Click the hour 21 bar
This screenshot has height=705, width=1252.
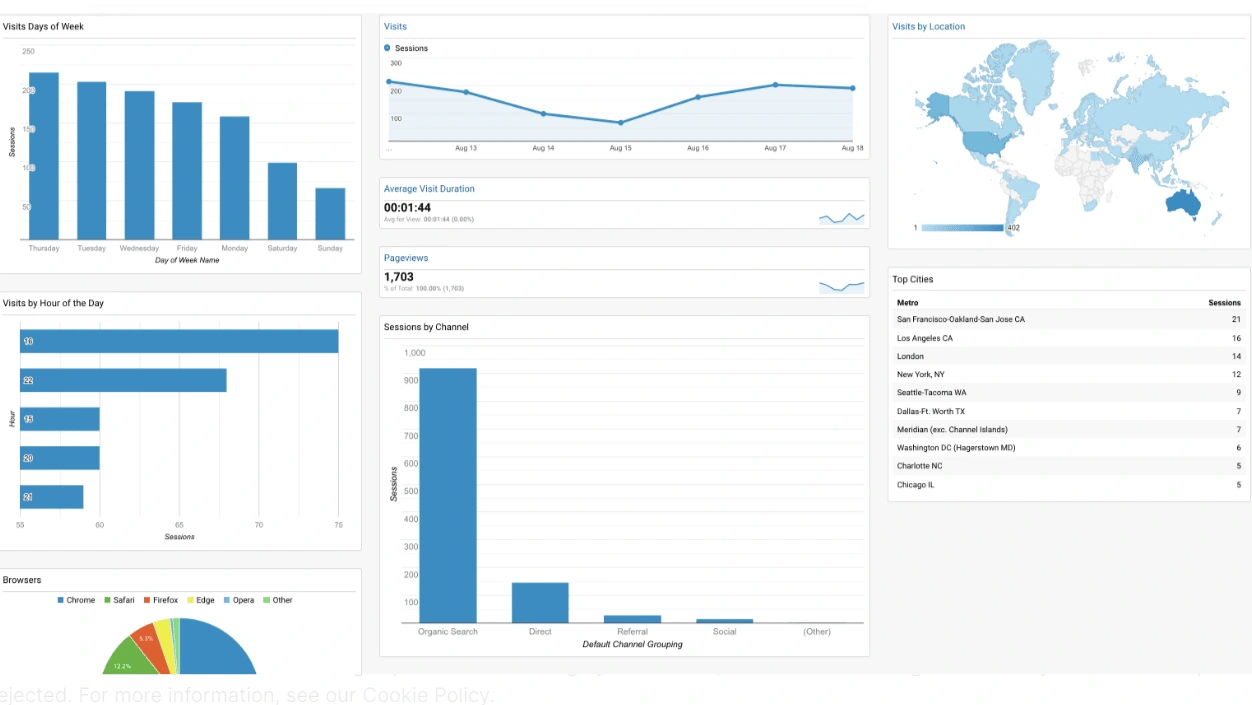pyautogui.click(x=52, y=497)
